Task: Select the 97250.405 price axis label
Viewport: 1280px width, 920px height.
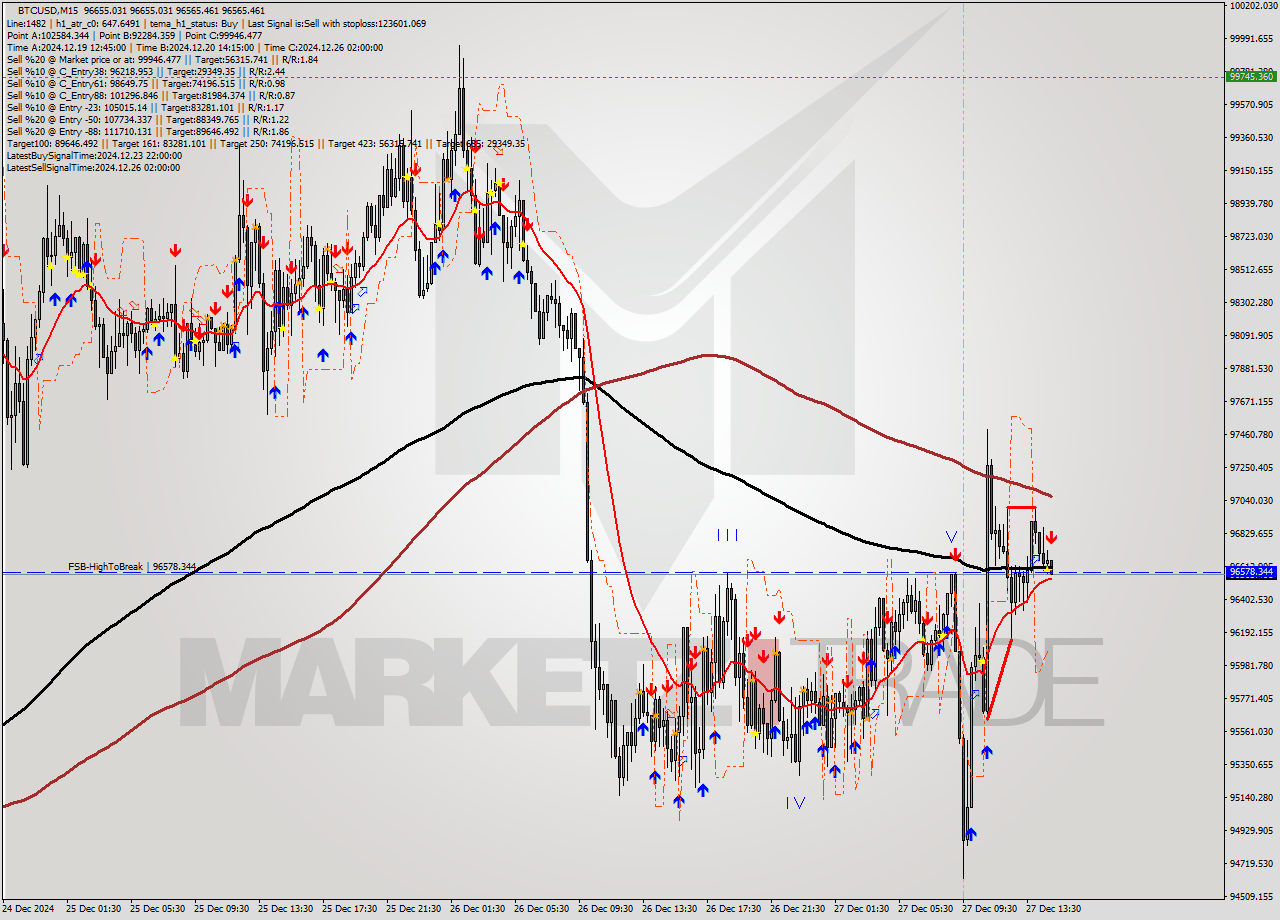Action: click(1254, 467)
